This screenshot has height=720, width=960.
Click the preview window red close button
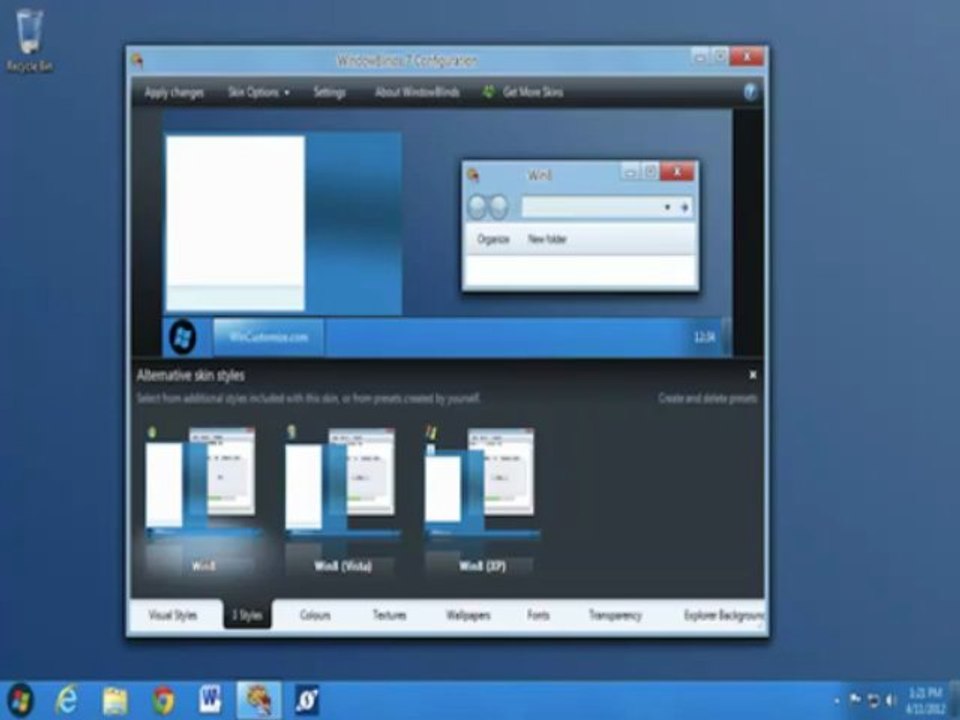(677, 172)
